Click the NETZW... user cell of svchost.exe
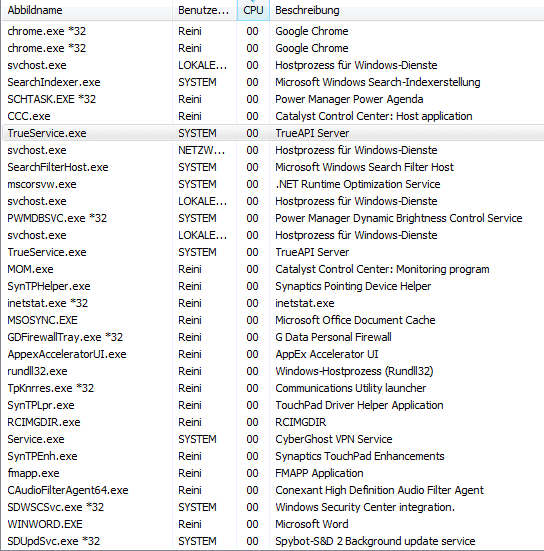The height and width of the screenshot is (551, 544). coord(201,150)
